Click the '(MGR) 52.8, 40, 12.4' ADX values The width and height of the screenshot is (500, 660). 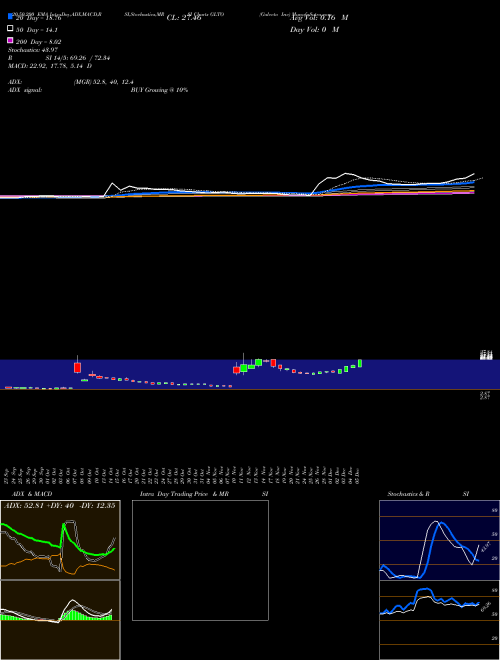(x=104, y=82)
